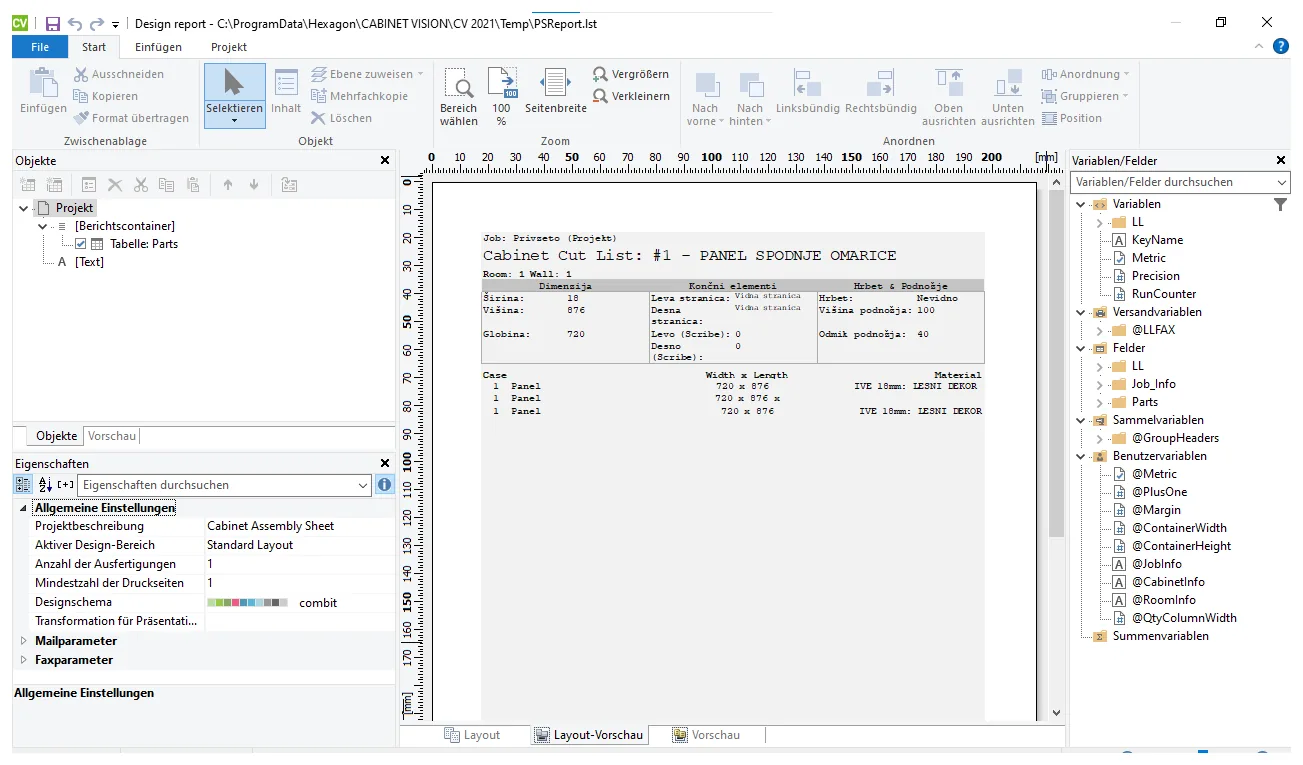Click Ausschneiden in the clipboard group
Viewport: 1303px width, 765px height.
119,74
